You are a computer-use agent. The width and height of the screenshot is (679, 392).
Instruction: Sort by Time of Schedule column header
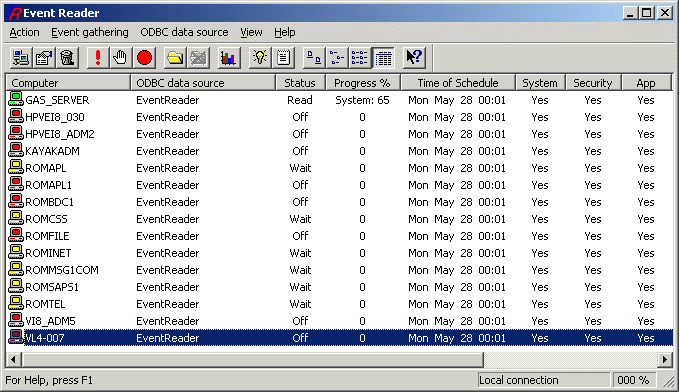point(458,83)
